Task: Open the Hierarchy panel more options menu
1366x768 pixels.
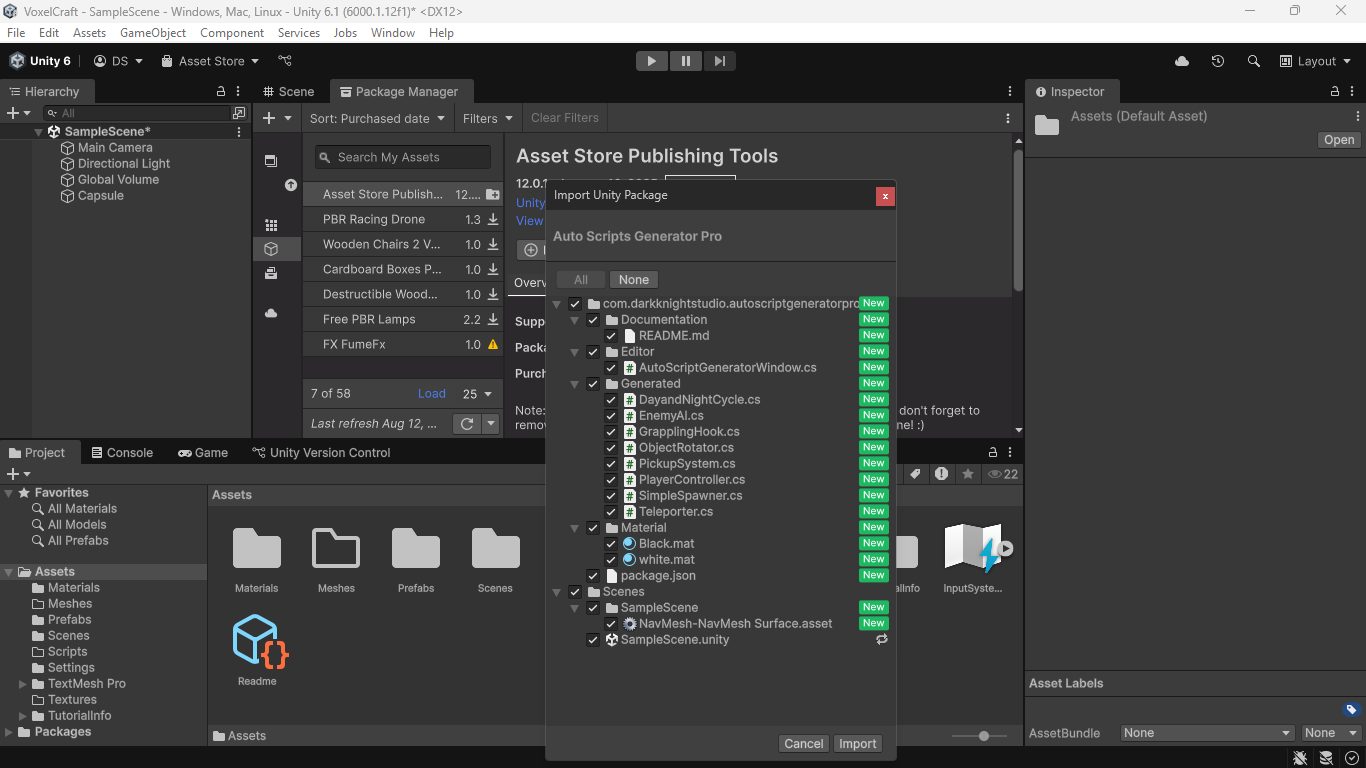Action: point(240,91)
